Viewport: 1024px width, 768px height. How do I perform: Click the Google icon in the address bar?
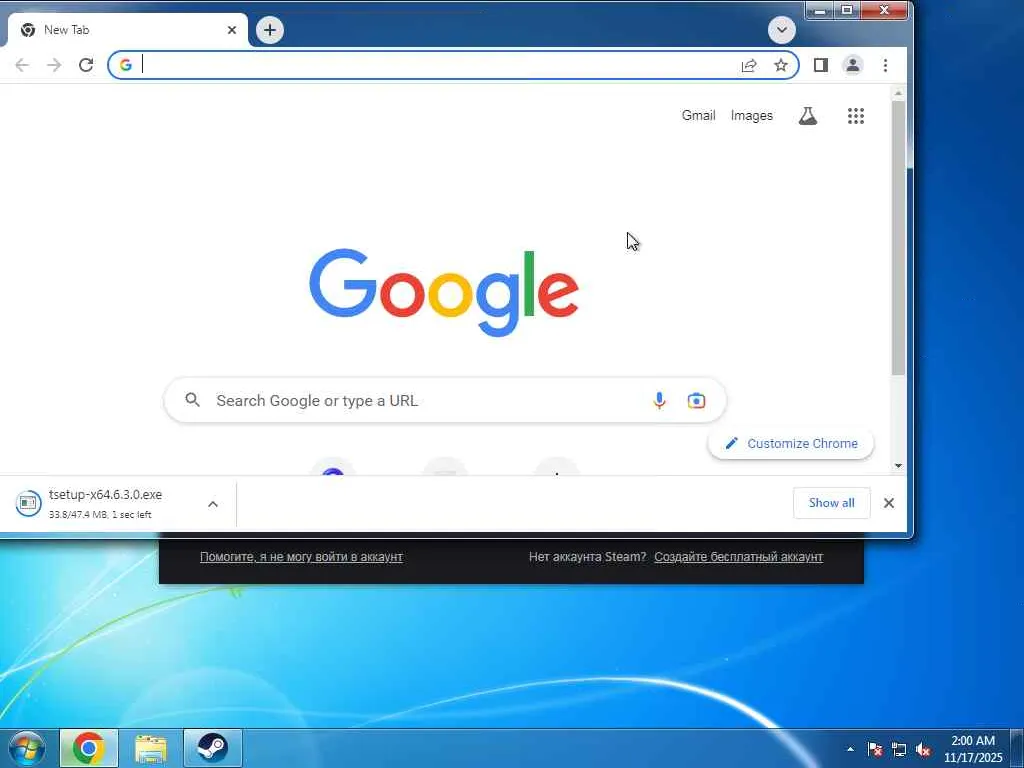tap(125, 65)
